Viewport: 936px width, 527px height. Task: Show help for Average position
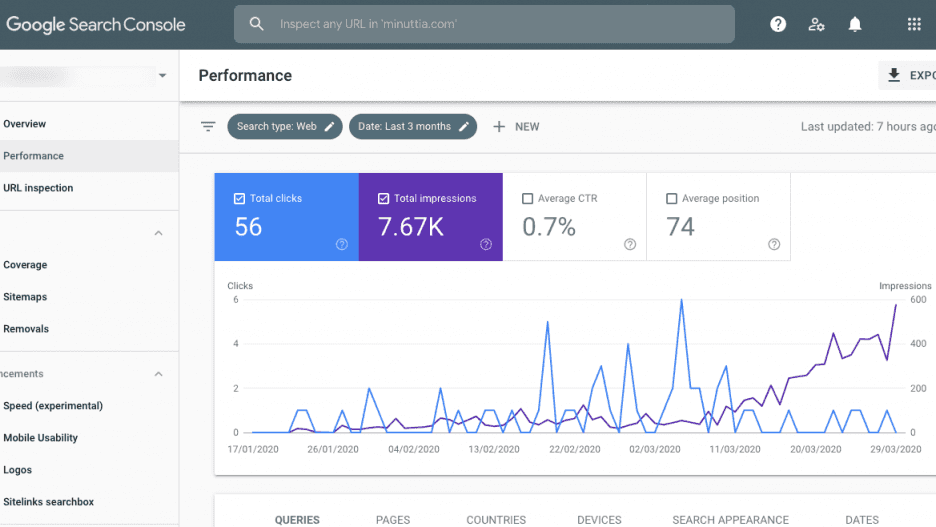774,244
